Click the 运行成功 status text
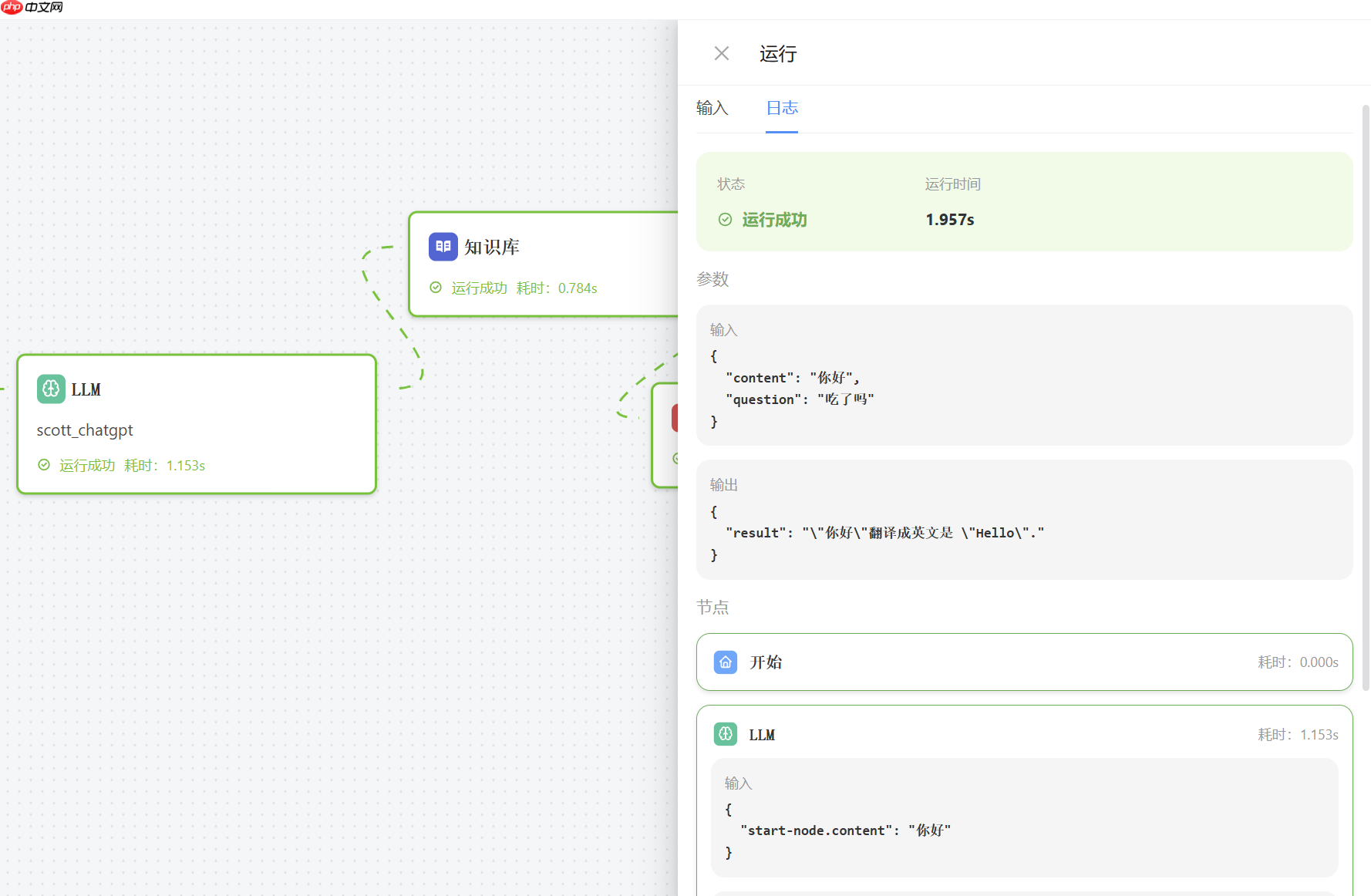 pyautogui.click(x=774, y=220)
